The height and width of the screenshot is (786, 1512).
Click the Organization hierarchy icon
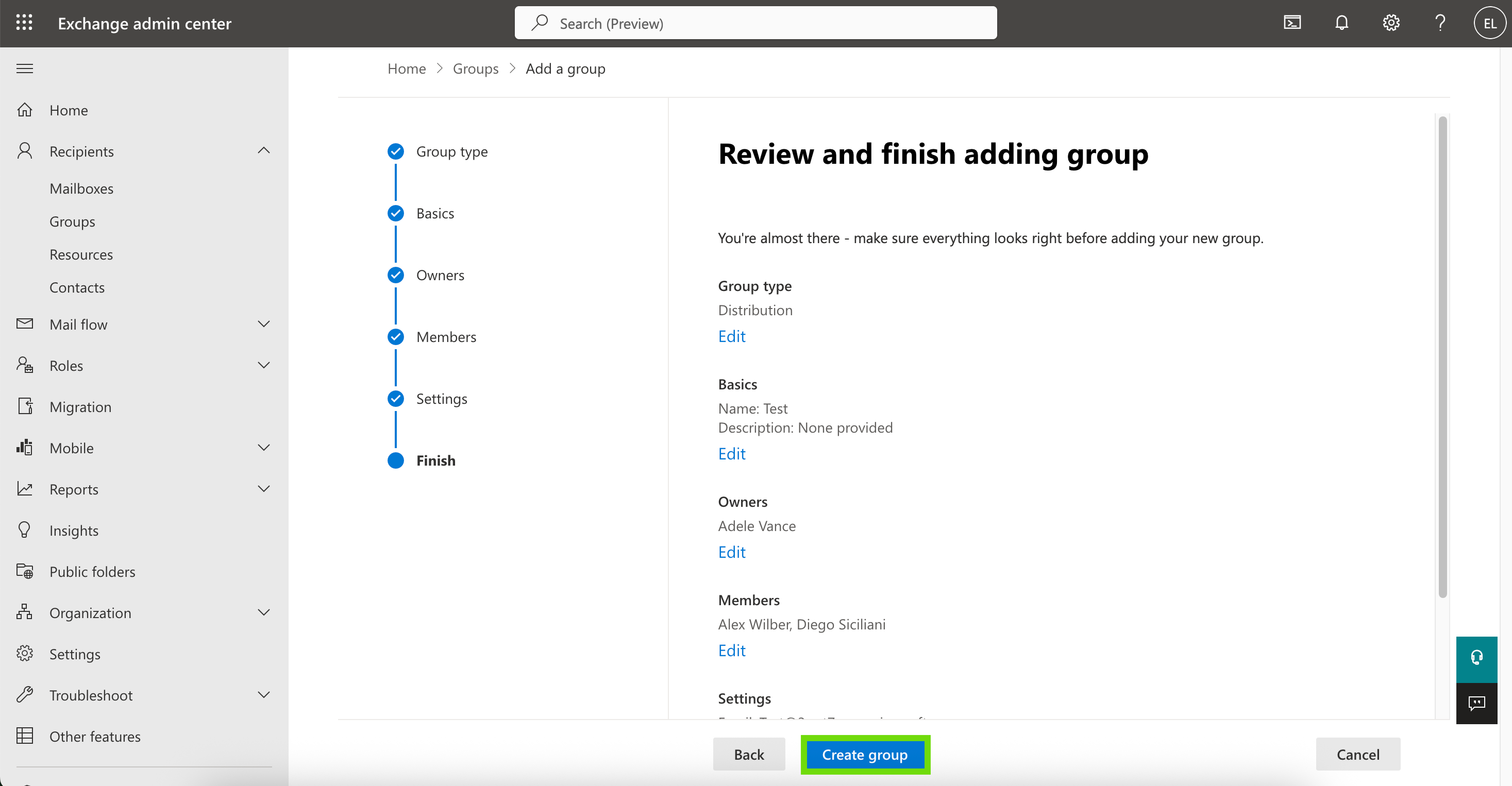(x=25, y=612)
